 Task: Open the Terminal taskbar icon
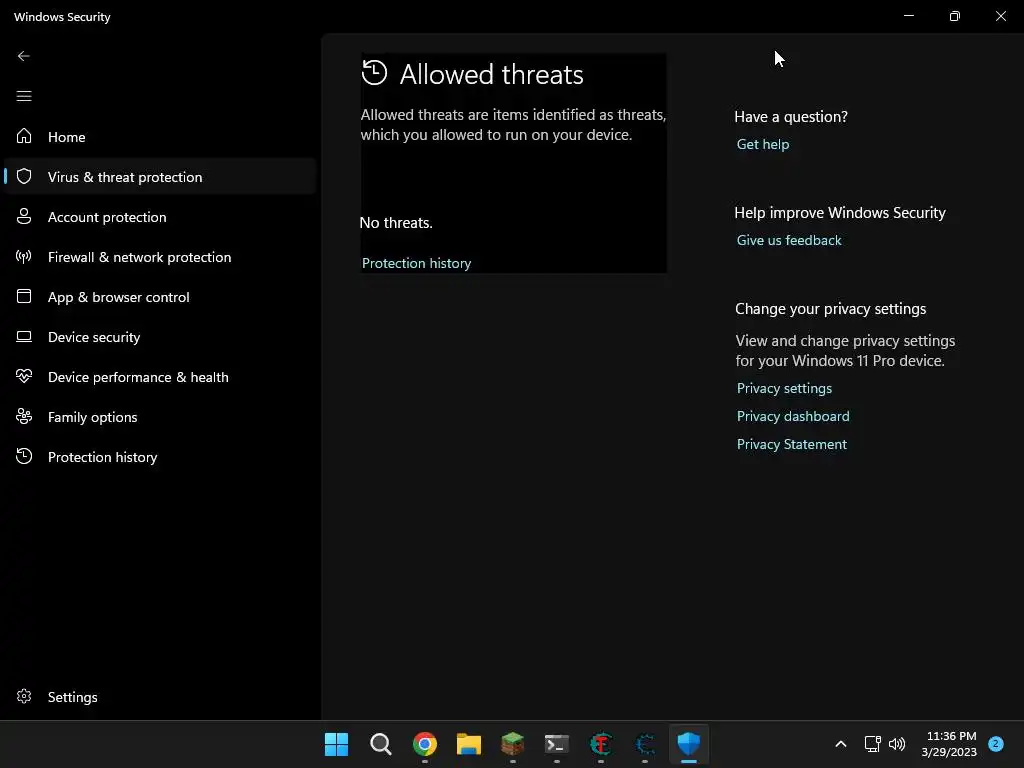tap(556, 744)
